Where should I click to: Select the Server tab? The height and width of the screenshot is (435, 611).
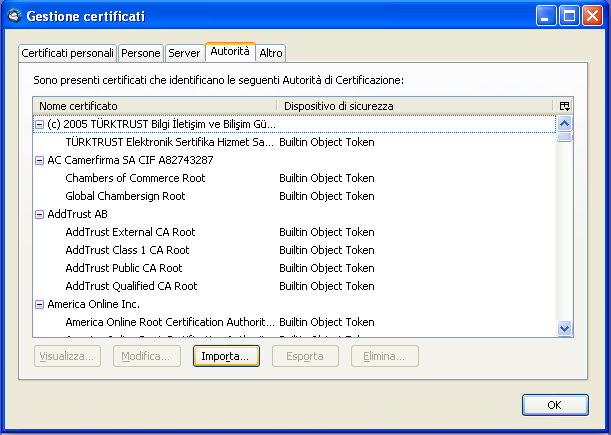click(x=184, y=52)
